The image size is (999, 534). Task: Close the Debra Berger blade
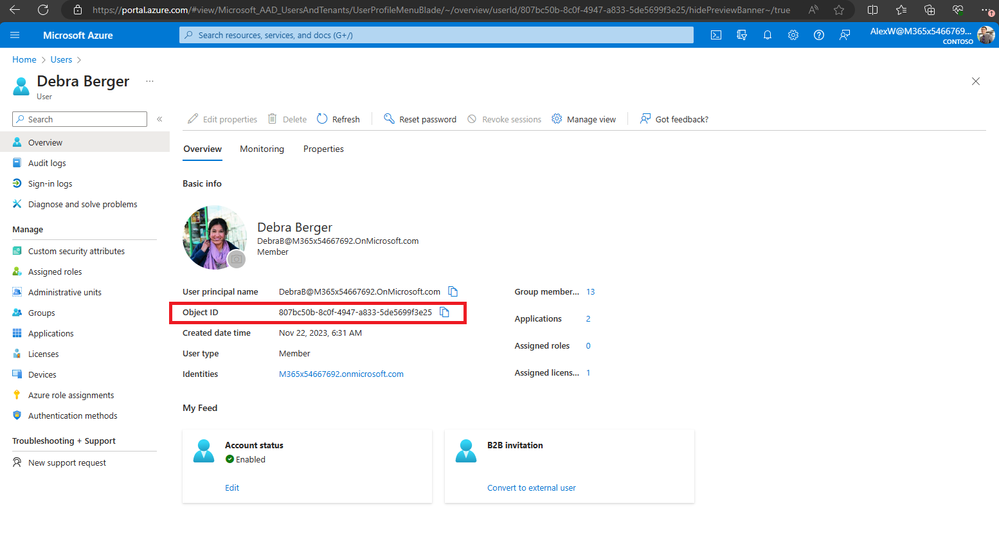tap(975, 81)
